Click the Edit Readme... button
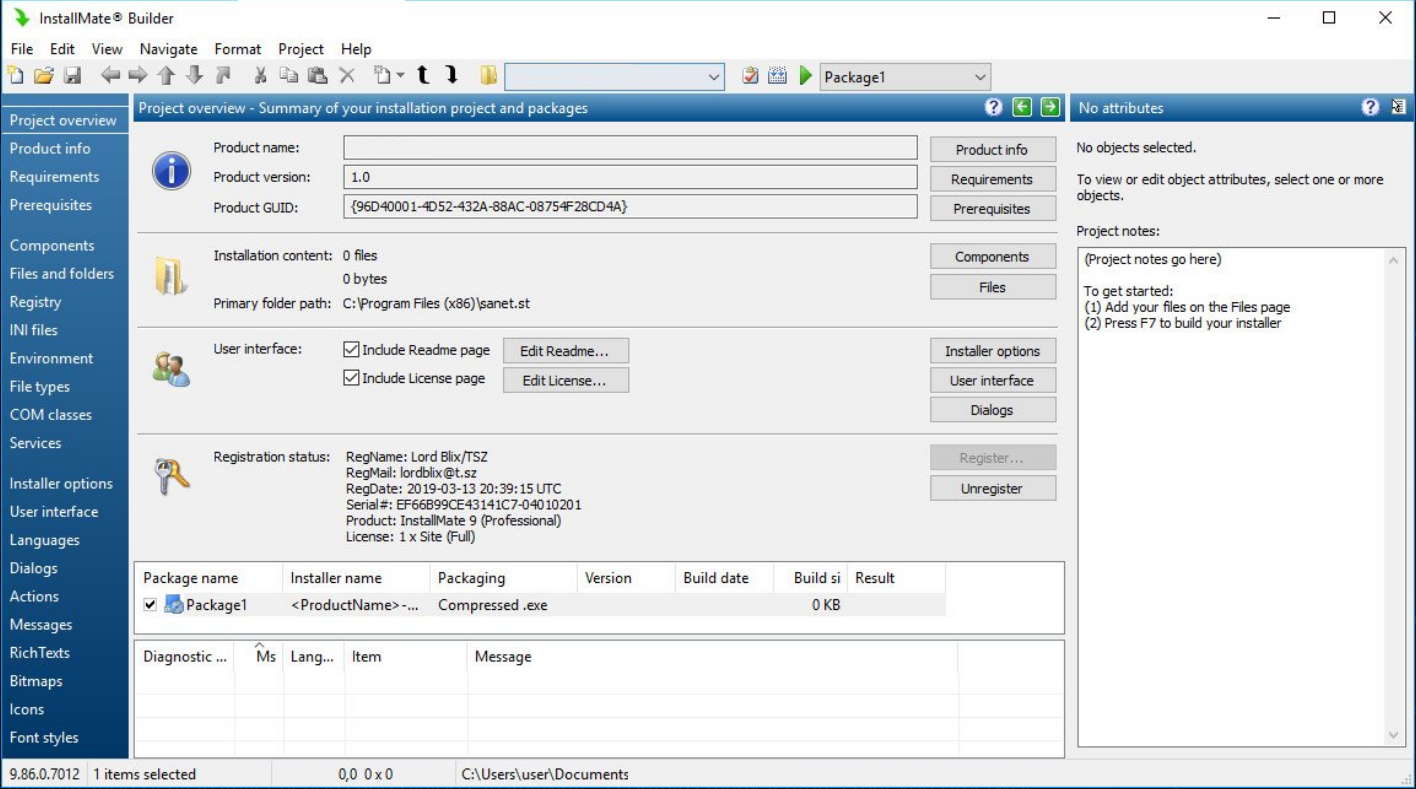 coord(565,352)
